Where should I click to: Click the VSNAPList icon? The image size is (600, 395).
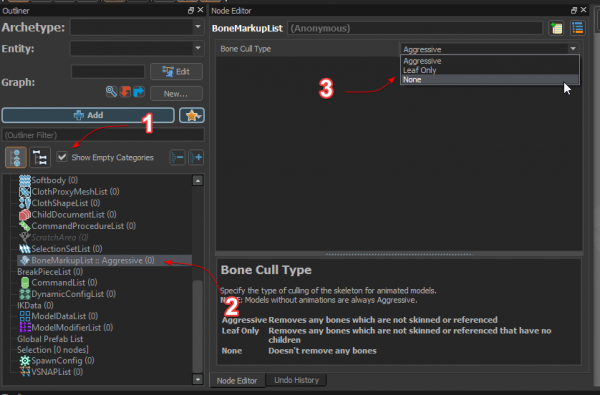pyautogui.click(x=25, y=372)
